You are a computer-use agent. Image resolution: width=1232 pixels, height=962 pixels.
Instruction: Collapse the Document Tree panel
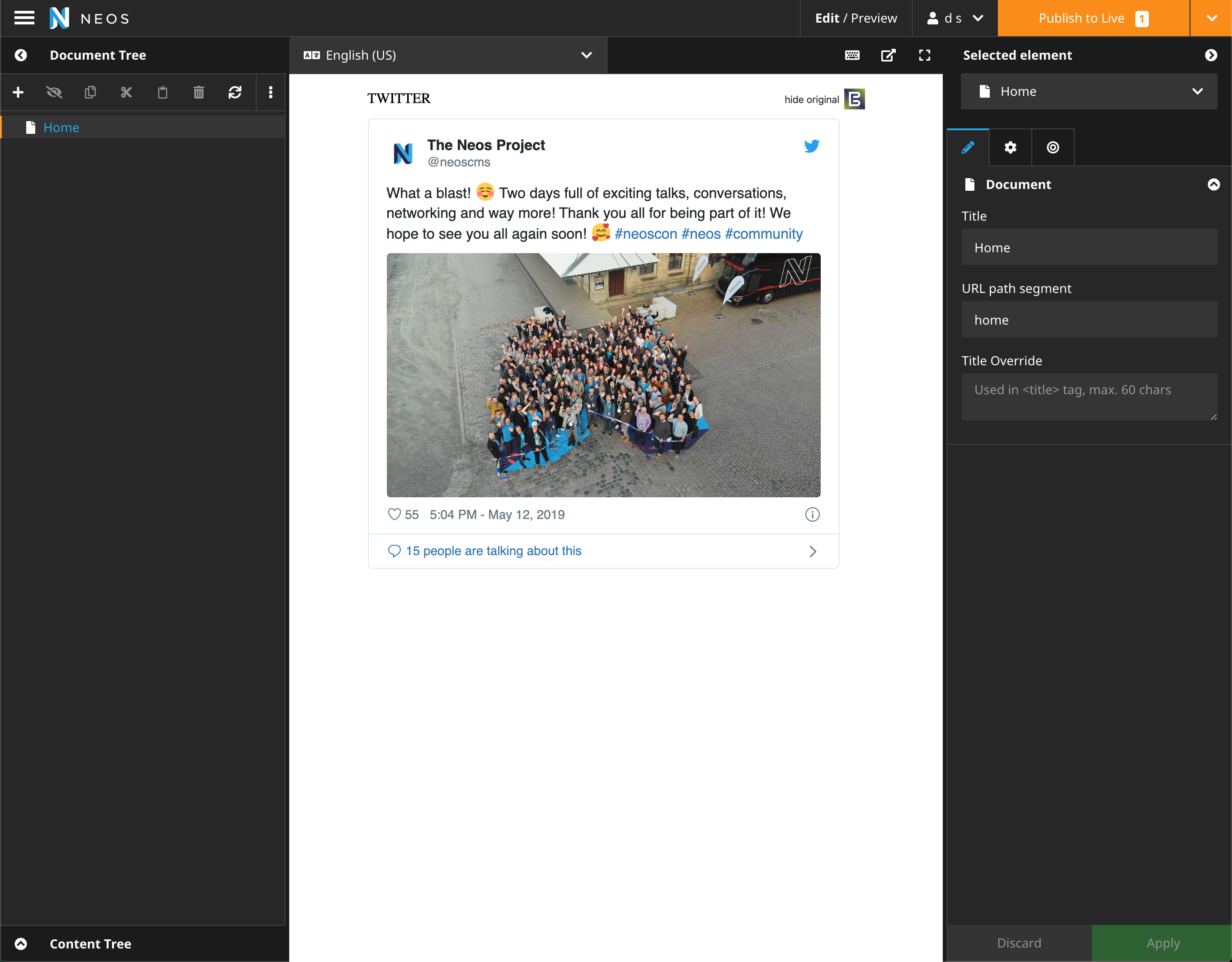[21, 55]
